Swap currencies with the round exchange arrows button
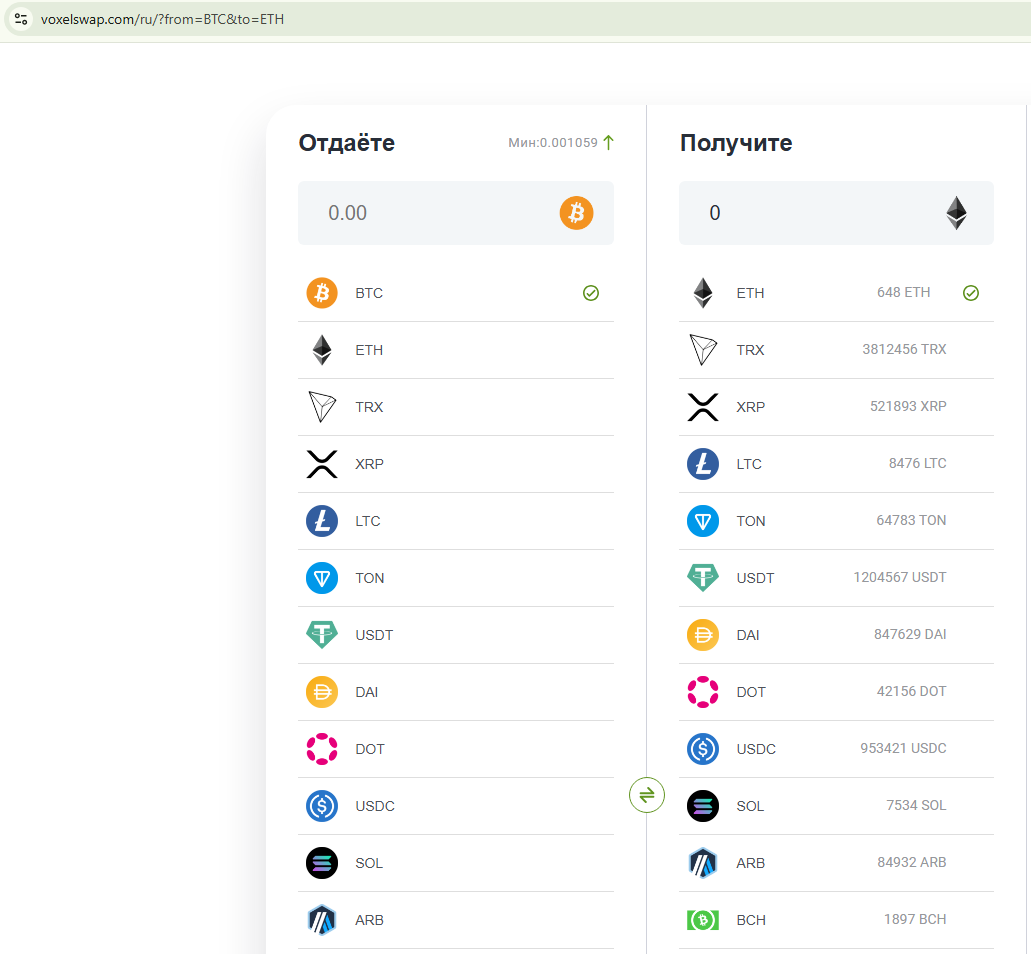Screen dimensions: 1031x954 646,795
